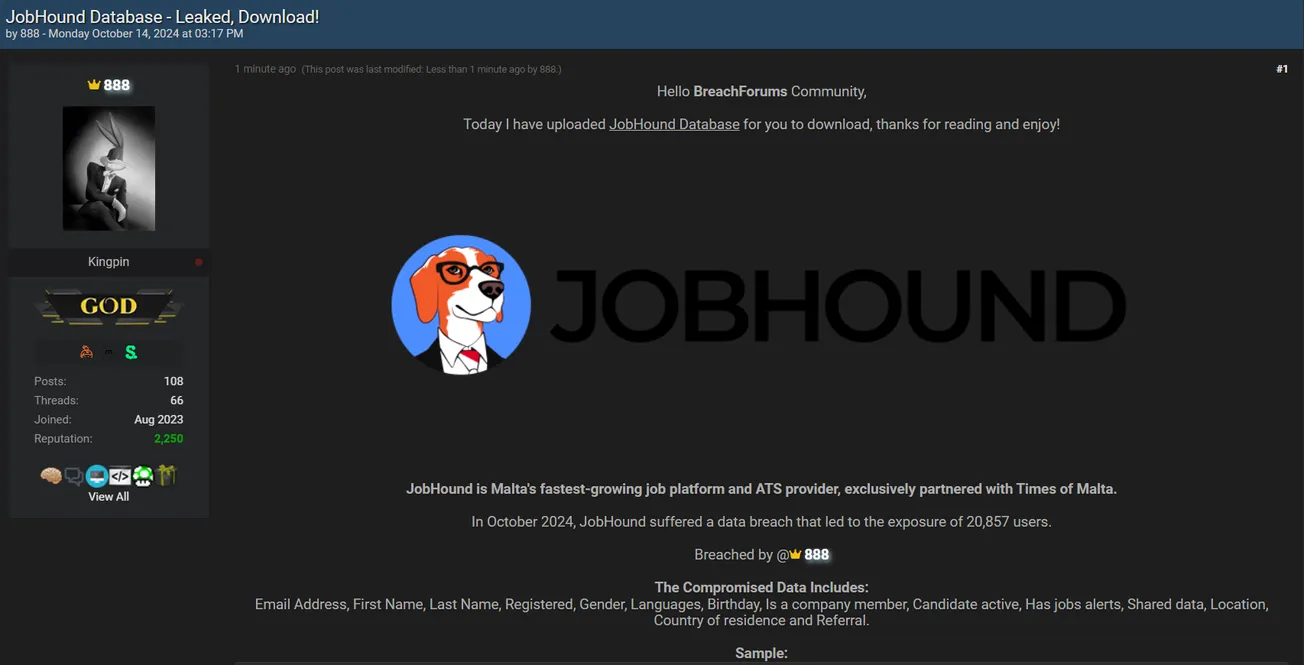The image size is (1304, 665).
Task: Open the JobHound Database download link
Action: tap(674, 125)
